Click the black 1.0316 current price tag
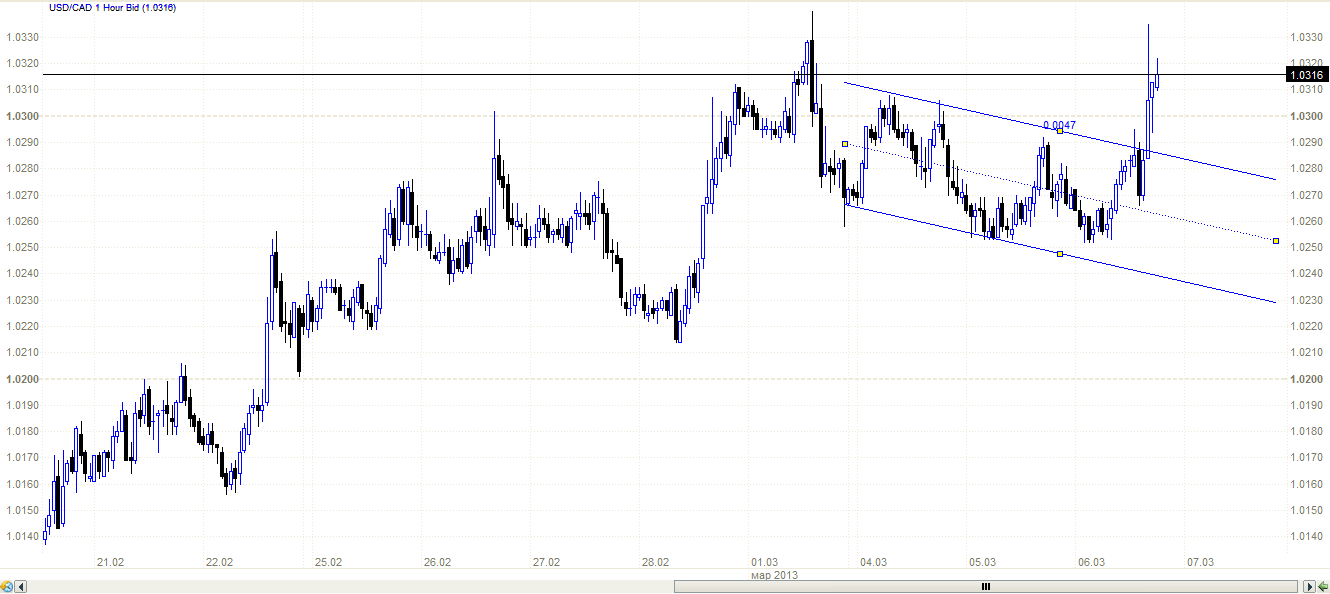 (1306, 75)
